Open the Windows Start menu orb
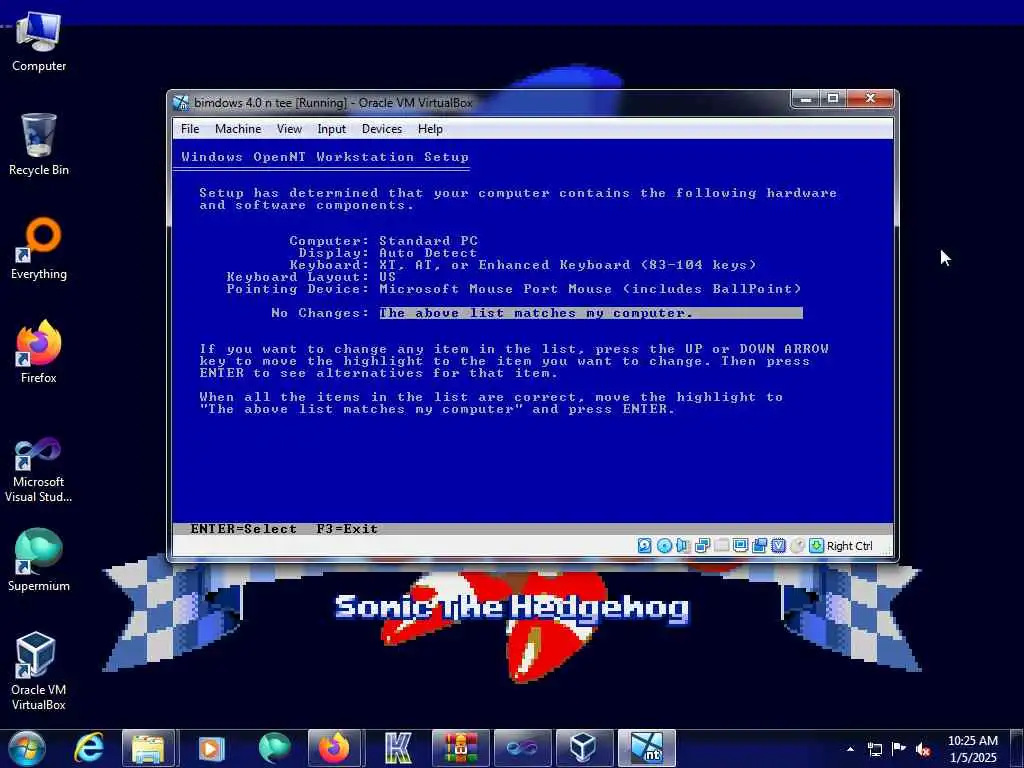This screenshot has height=768, width=1024. pos(27,748)
